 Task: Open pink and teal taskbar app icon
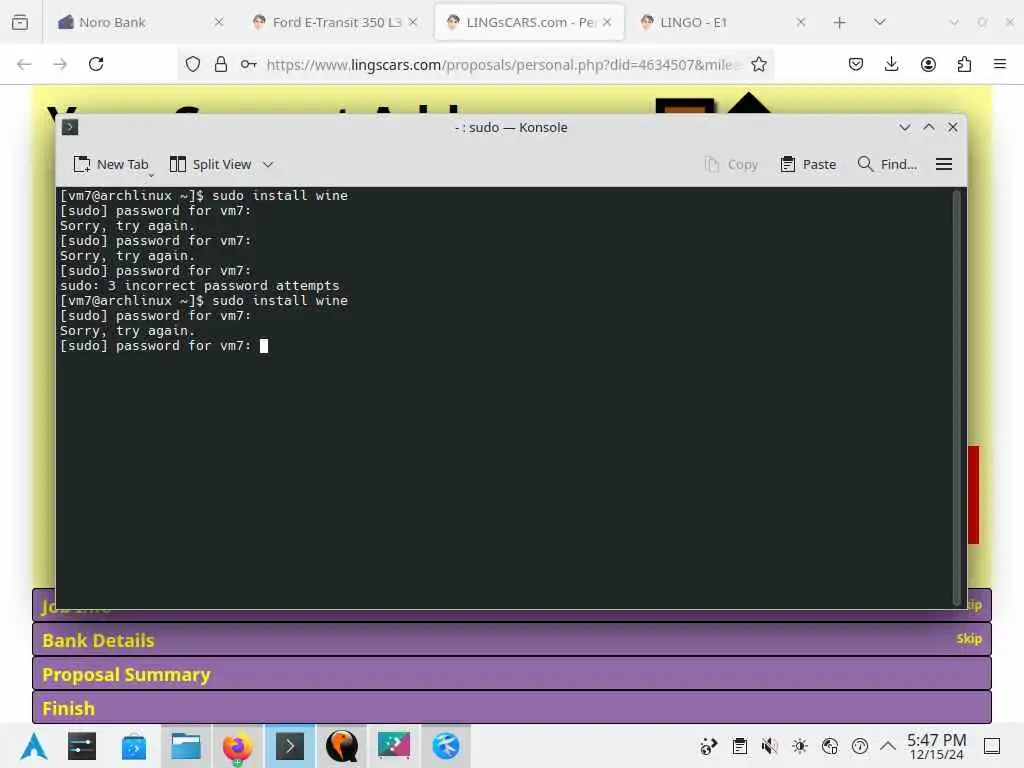coord(394,746)
